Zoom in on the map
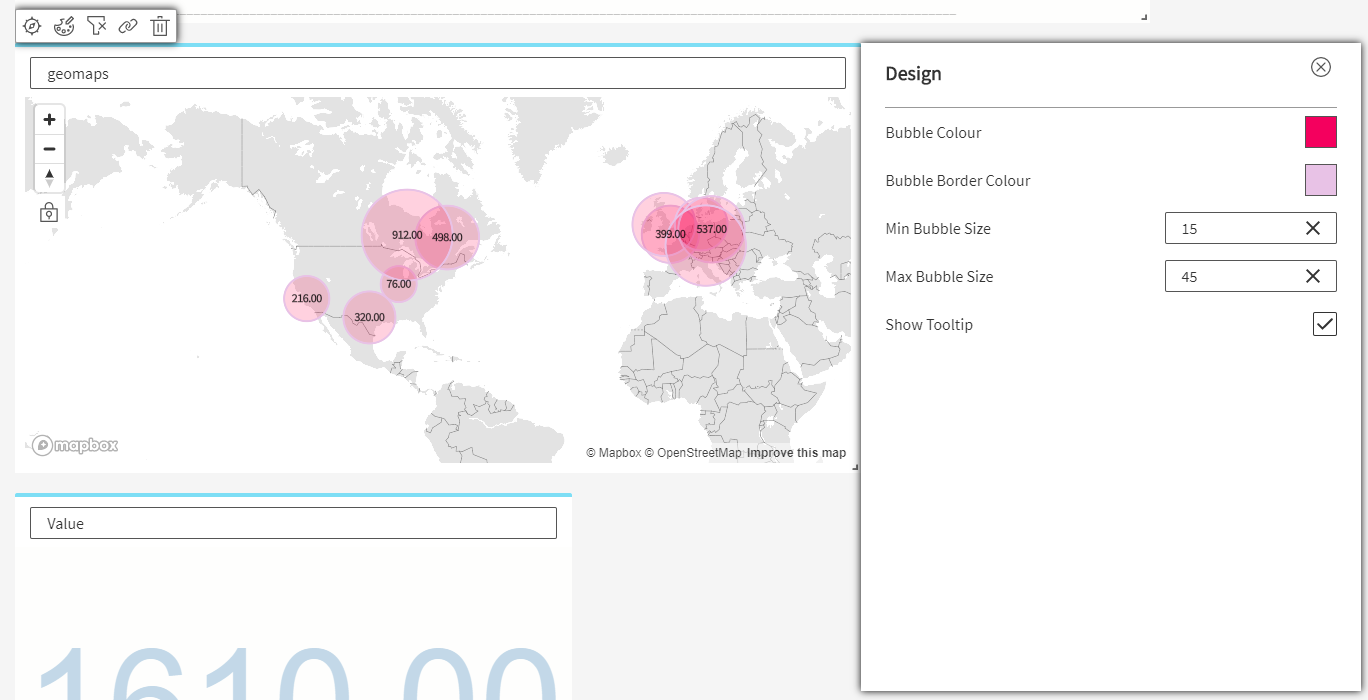The height and width of the screenshot is (700, 1368). (x=49, y=120)
